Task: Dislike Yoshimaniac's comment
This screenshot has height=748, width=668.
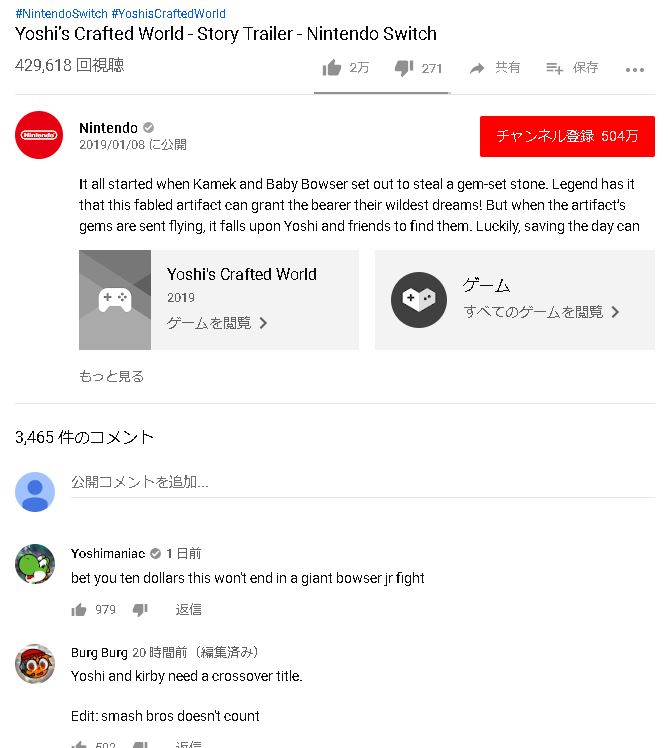Action: 140,610
